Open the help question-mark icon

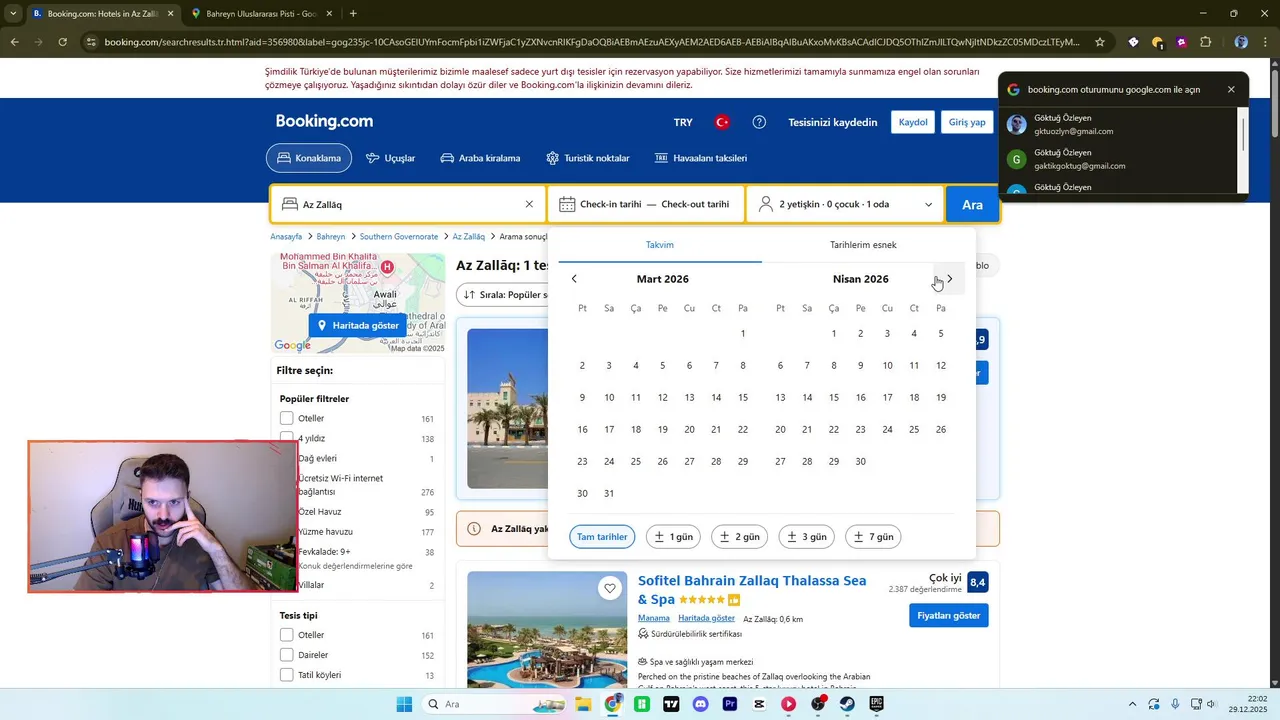point(759,122)
